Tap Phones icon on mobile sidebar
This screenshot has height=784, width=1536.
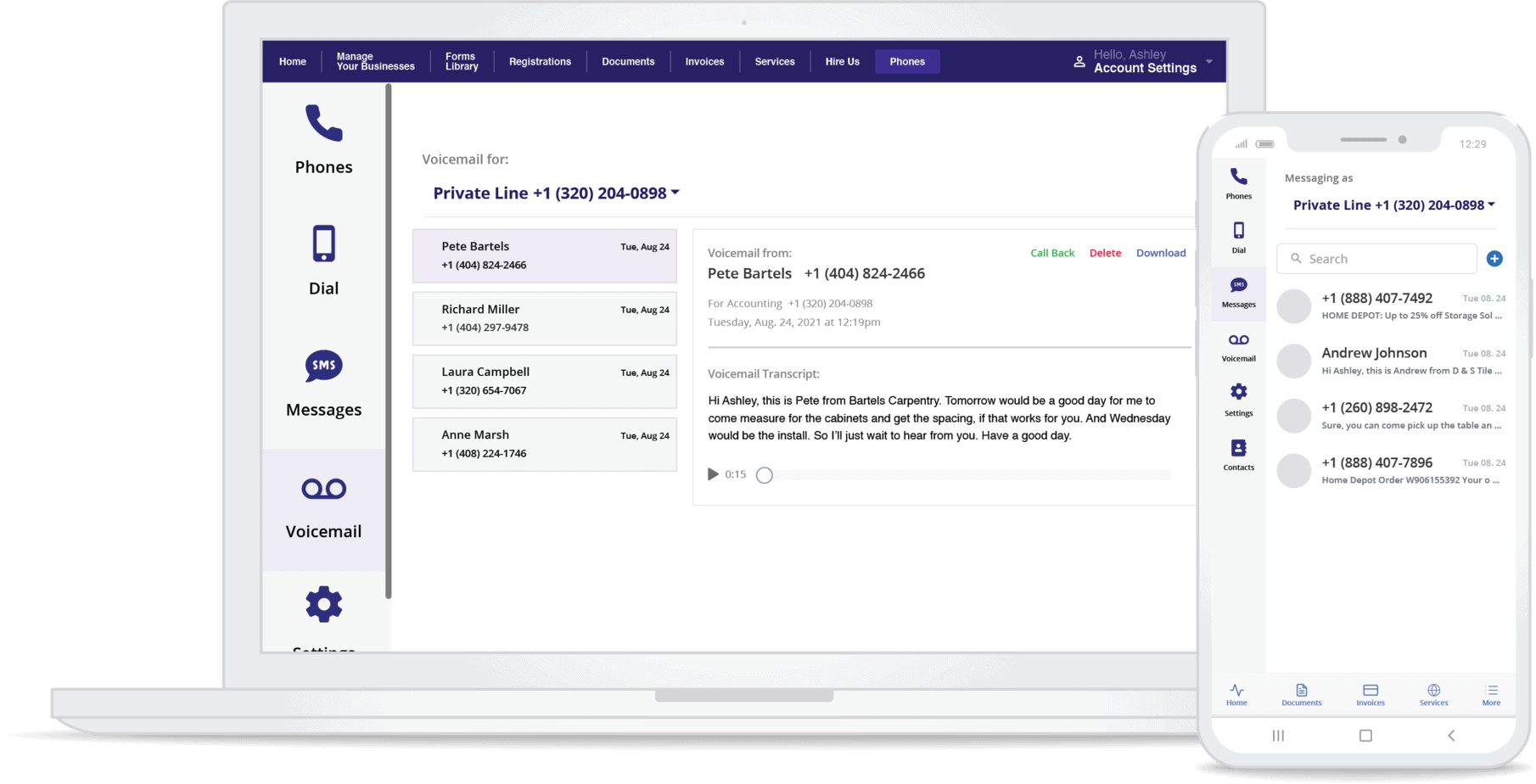point(1239,176)
